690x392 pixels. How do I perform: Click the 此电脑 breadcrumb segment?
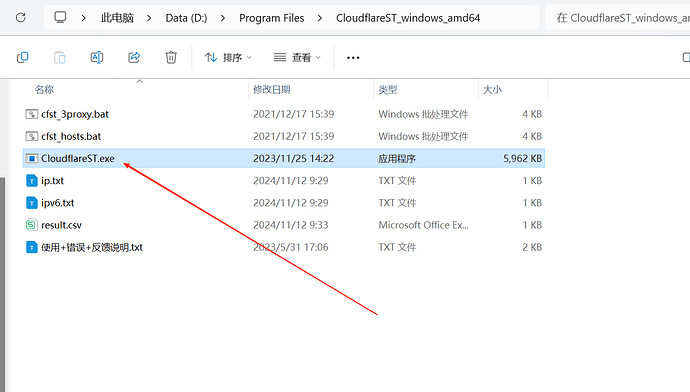[117, 18]
